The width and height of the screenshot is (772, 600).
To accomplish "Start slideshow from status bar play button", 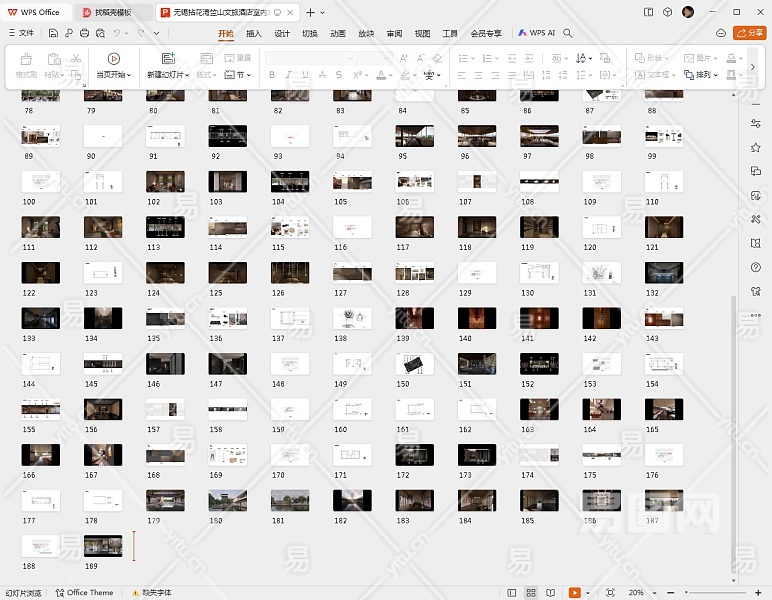I will (x=575, y=592).
